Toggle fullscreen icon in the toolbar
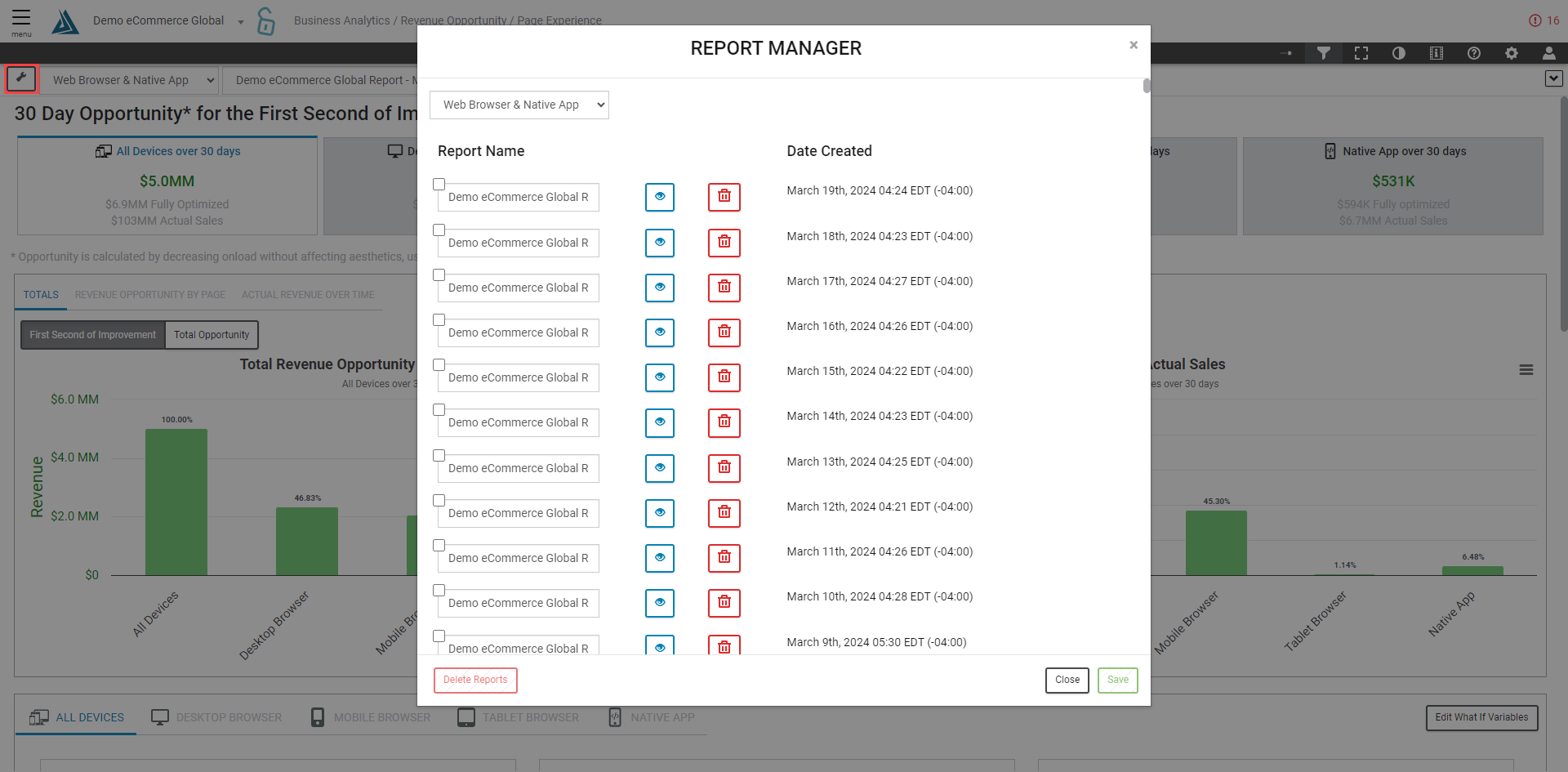This screenshot has height=772, width=1568. coord(1361,53)
